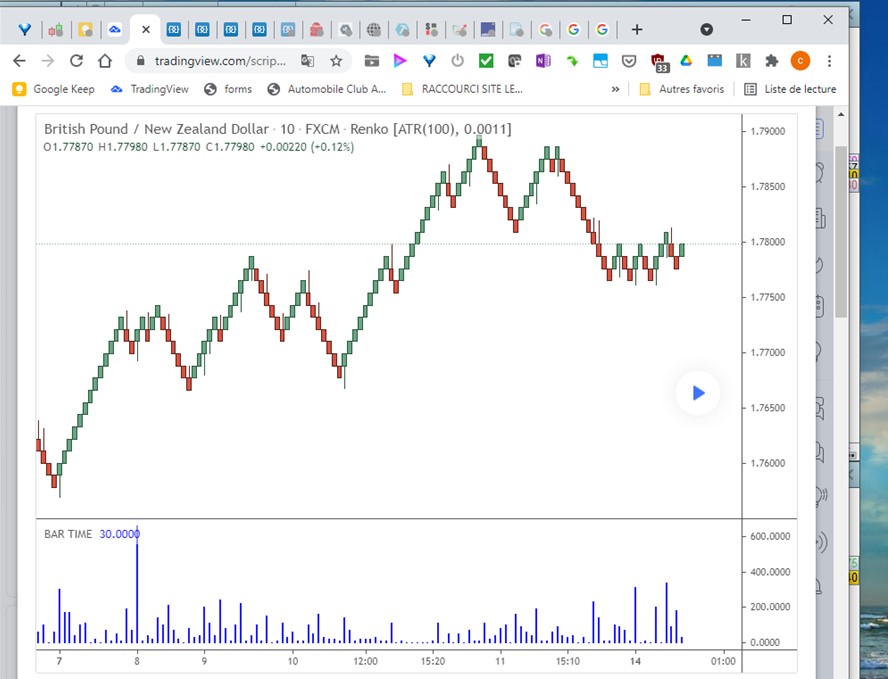The image size is (888, 679).
Task: Play the chart replay button
Action: point(698,393)
